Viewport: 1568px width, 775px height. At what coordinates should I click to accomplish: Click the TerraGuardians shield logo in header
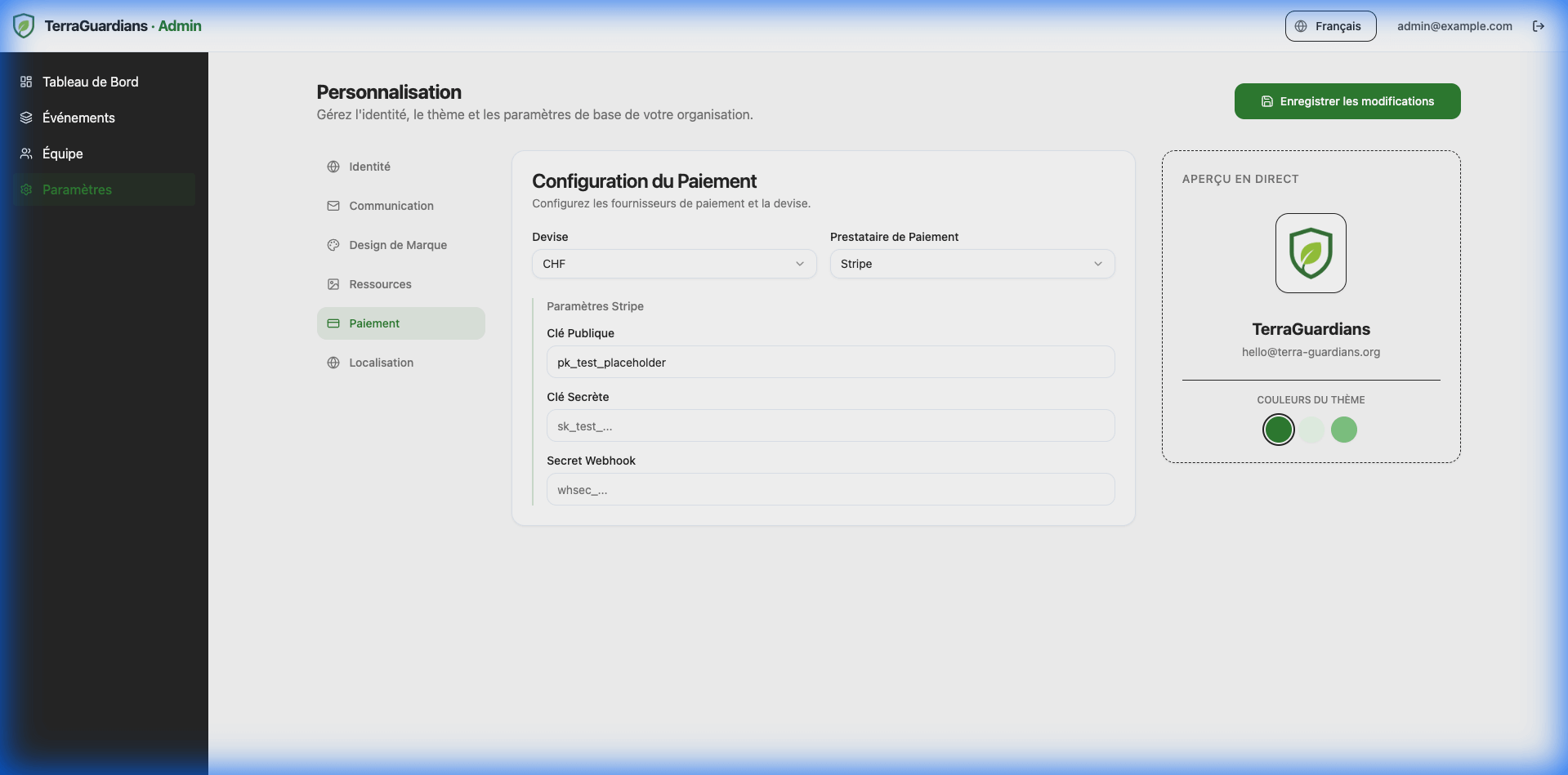point(24,26)
